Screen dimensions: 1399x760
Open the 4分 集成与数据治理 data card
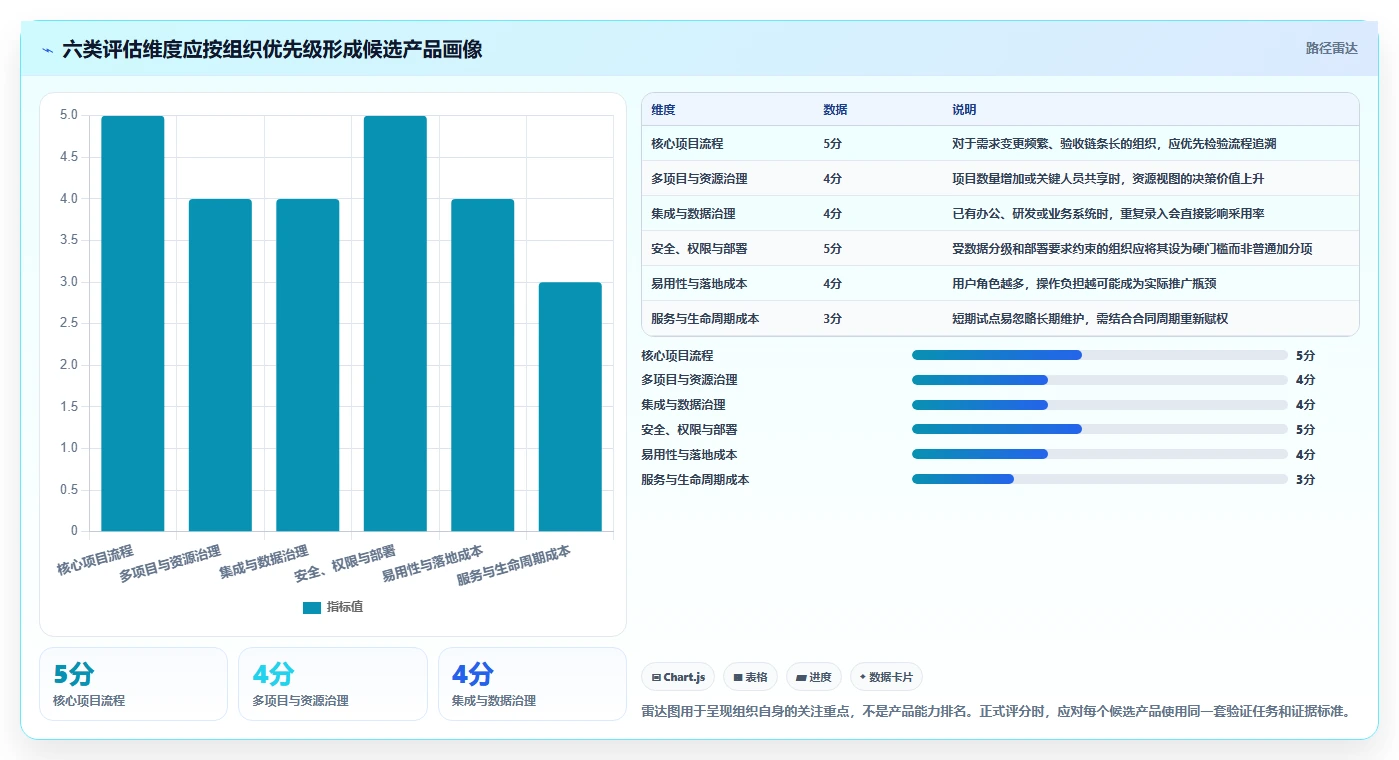point(532,684)
